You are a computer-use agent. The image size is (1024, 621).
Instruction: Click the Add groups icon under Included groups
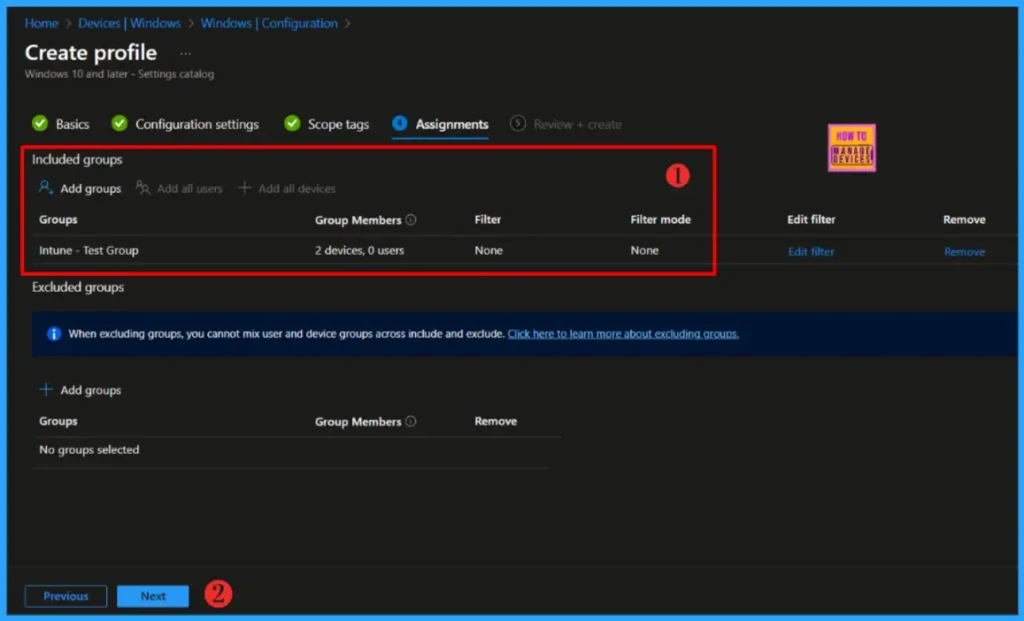[x=46, y=188]
